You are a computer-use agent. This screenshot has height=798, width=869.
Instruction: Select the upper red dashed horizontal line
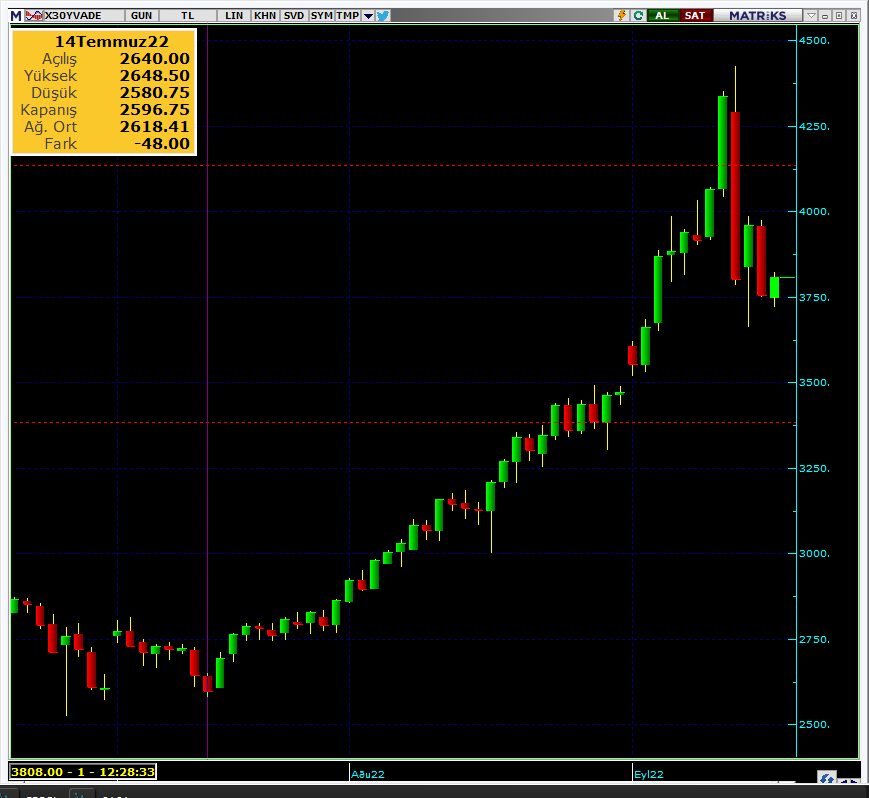click(x=405, y=166)
